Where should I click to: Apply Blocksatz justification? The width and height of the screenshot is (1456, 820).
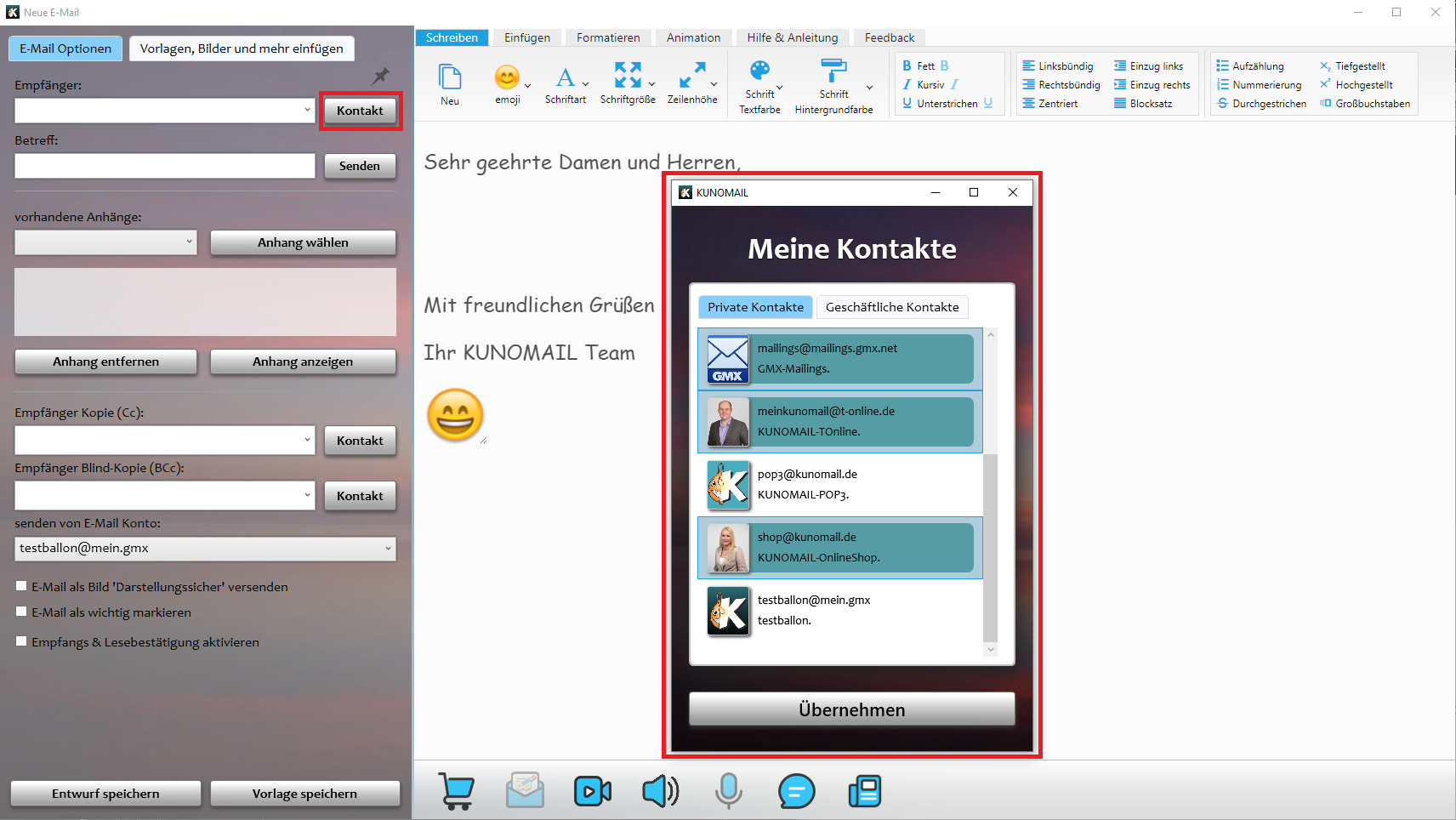tap(1144, 103)
